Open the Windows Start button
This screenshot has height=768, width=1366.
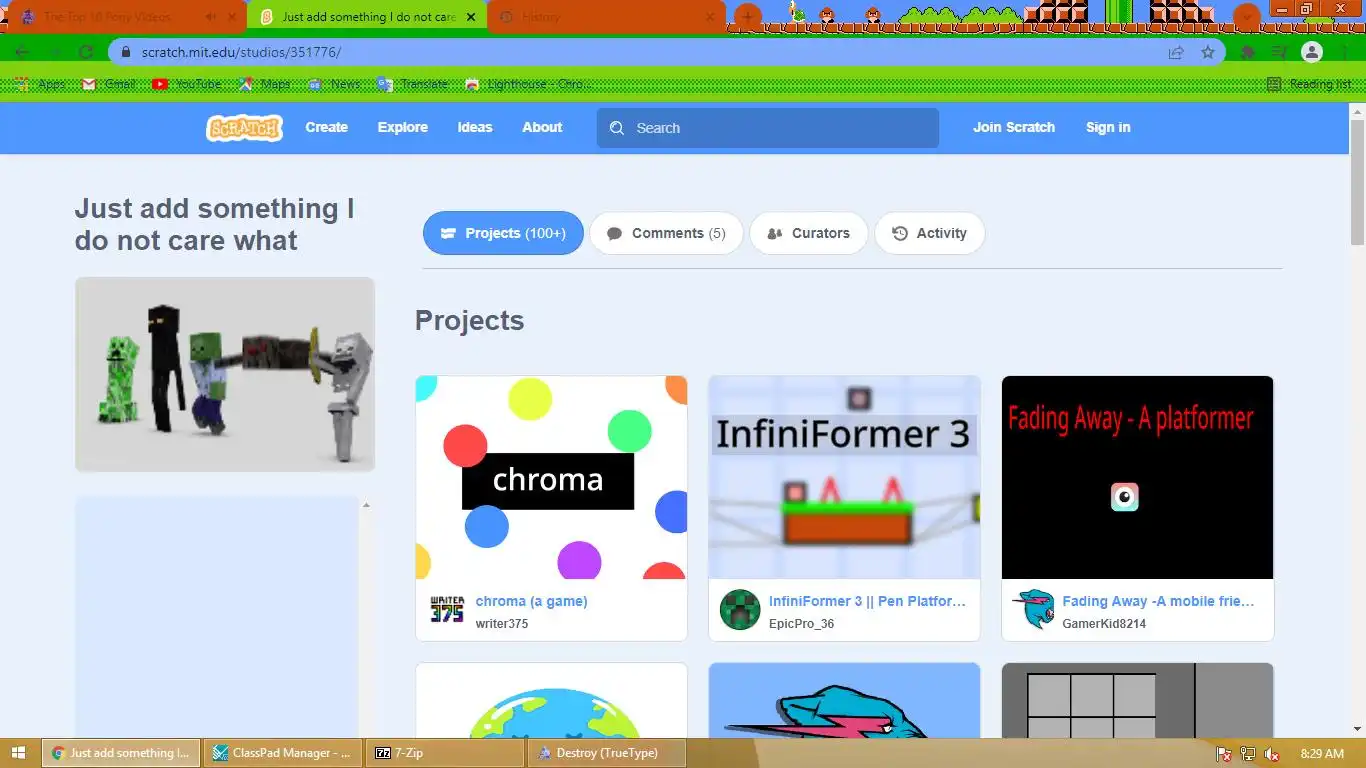[x=19, y=753]
